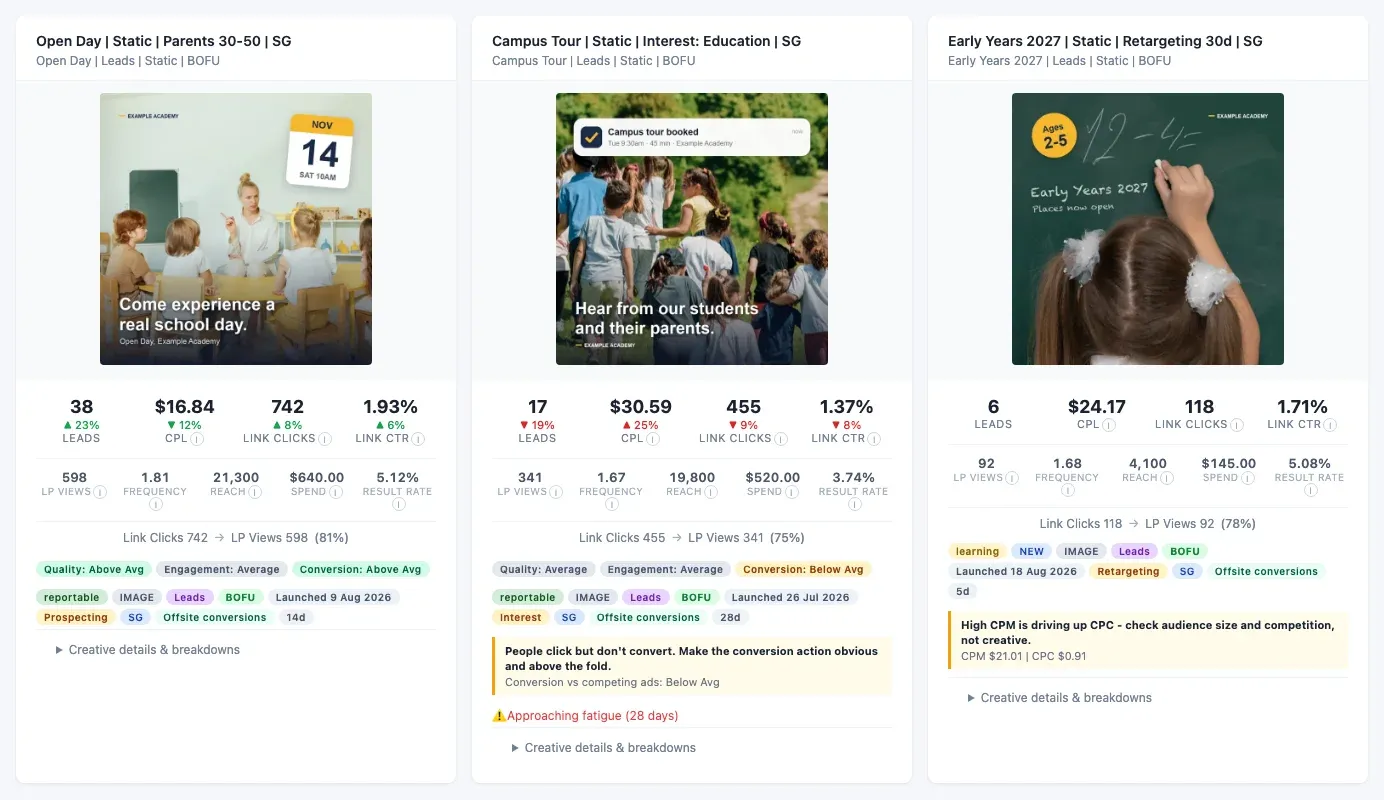Click Result Rate info icon in Early Years card
Image resolution: width=1384 pixels, height=800 pixels.
pyautogui.click(x=1310, y=491)
